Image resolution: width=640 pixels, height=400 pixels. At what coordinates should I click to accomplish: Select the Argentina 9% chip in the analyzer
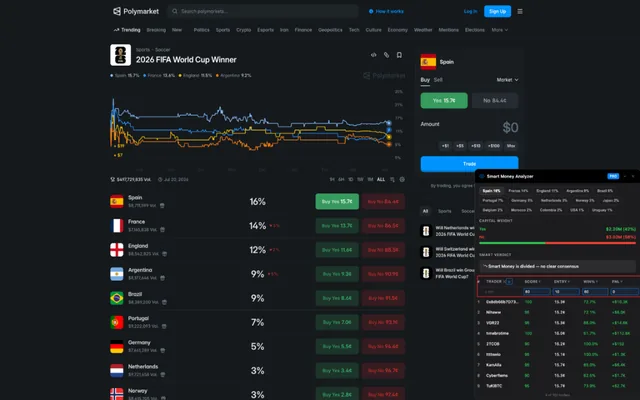click(578, 191)
